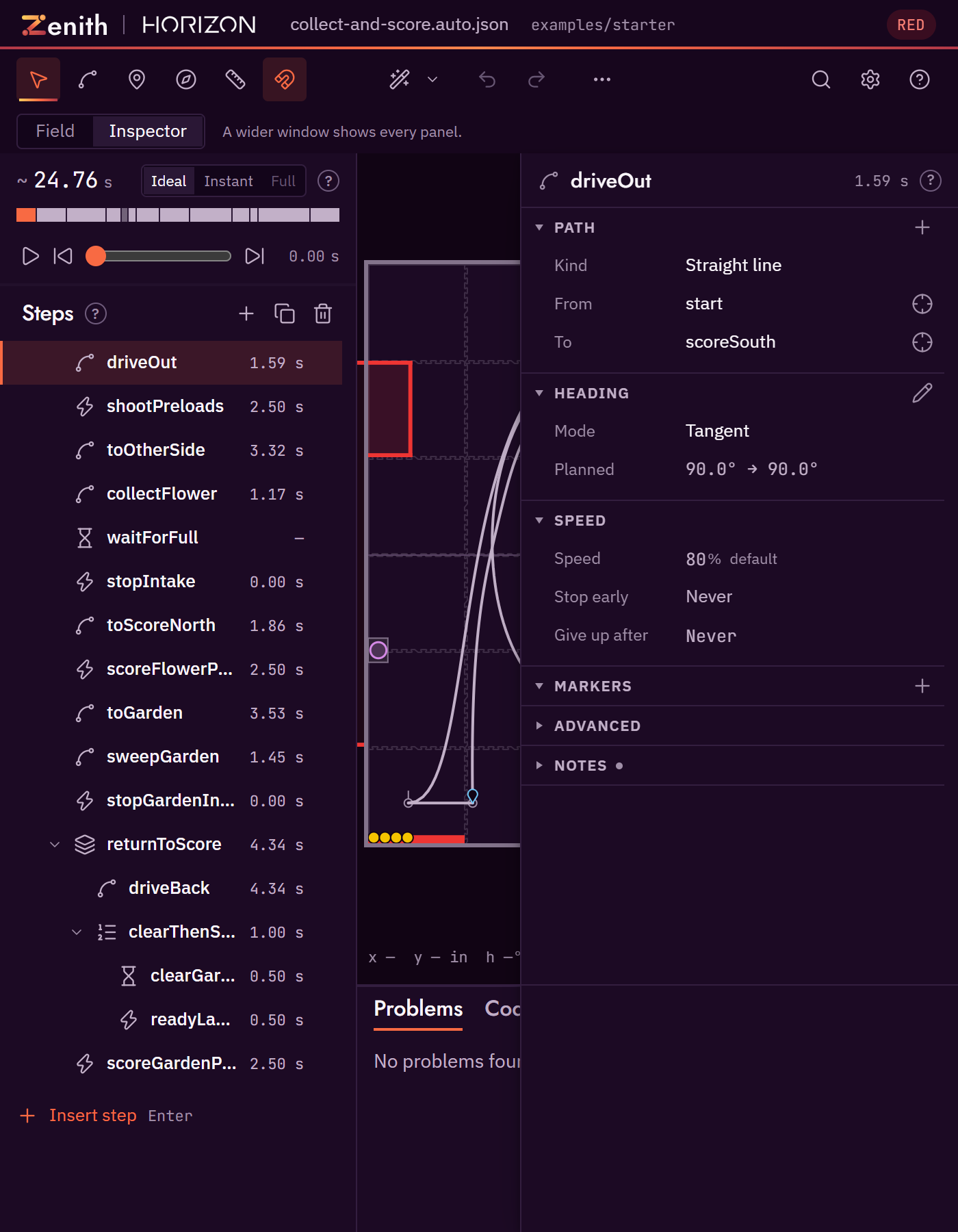Click Insert step link
The height and width of the screenshot is (1232, 958).
point(93,1116)
